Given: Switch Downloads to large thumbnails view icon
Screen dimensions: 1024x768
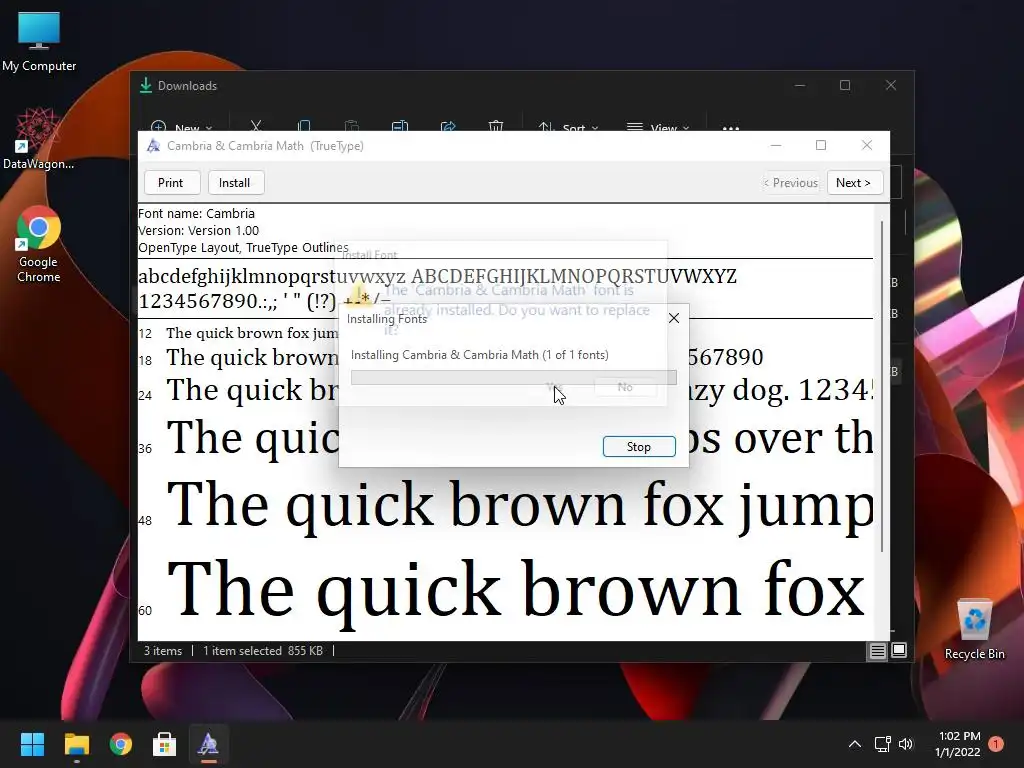Looking at the screenshot, I should click(899, 650).
